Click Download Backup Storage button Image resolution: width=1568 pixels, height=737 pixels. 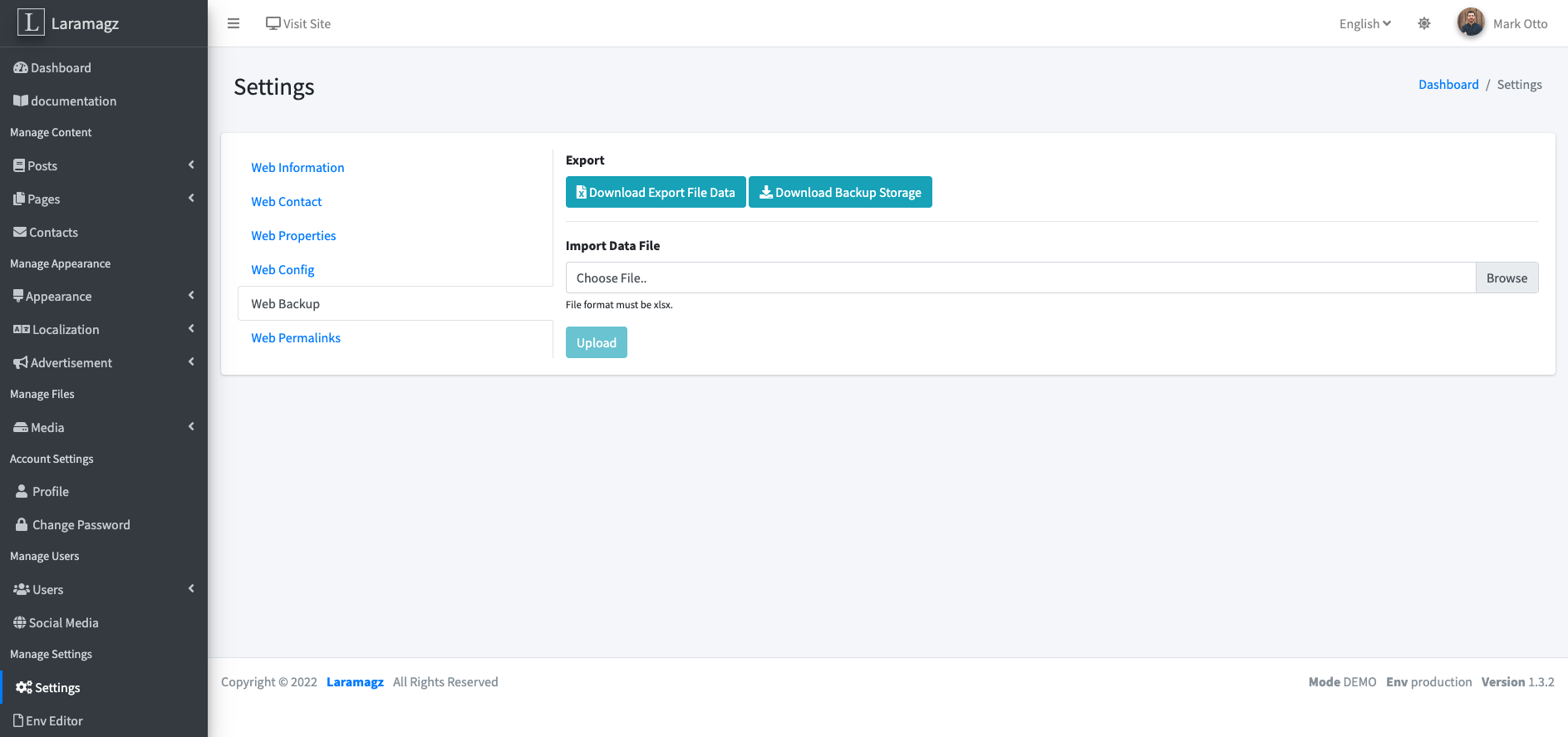tap(840, 192)
